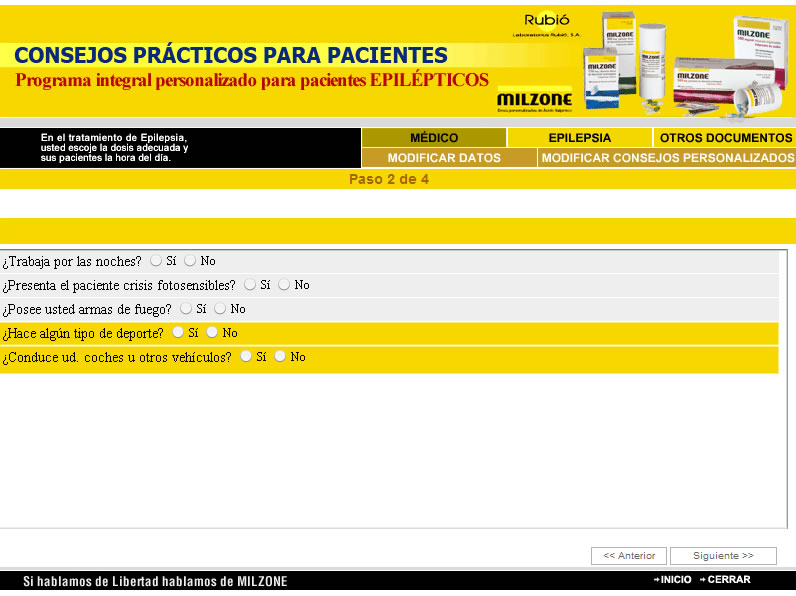Click 'En el tratamiento de Epilepsia' blurb
The image size is (796, 596).
point(114,148)
